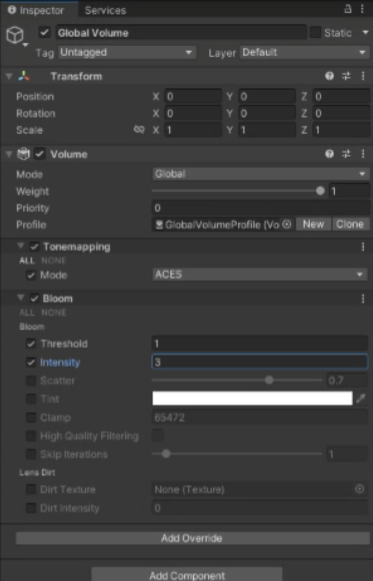Open Tonemapping override three-dot menu
This screenshot has height=581, width=373.
[363, 247]
